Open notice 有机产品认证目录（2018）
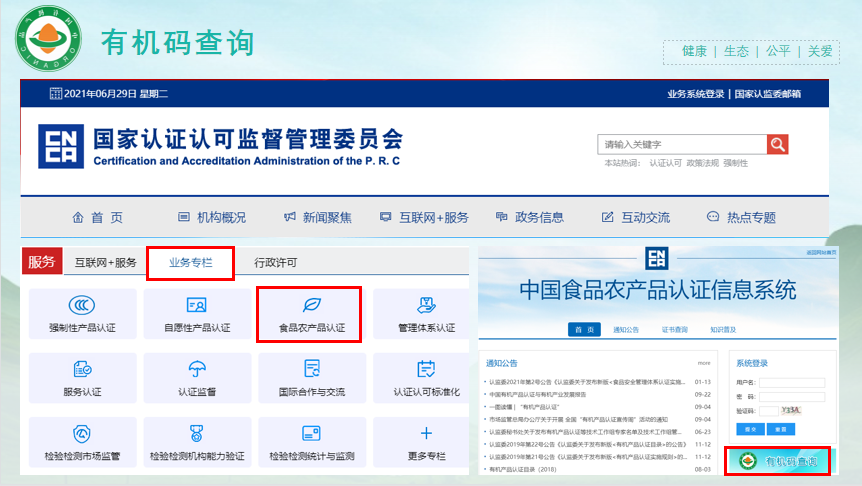This screenshot has height=486, width=862. (523, 470)
